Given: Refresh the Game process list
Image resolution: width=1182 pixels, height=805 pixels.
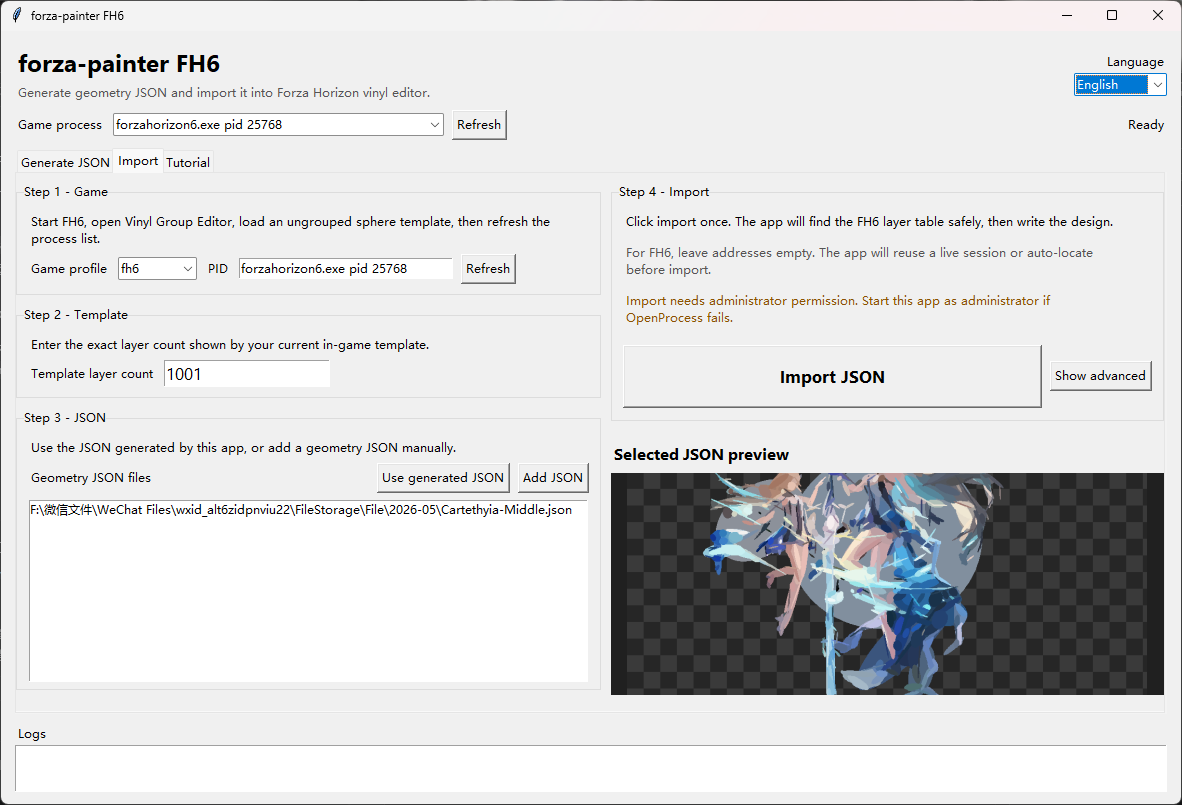Looking at the screenshot, I should [479, 124].
